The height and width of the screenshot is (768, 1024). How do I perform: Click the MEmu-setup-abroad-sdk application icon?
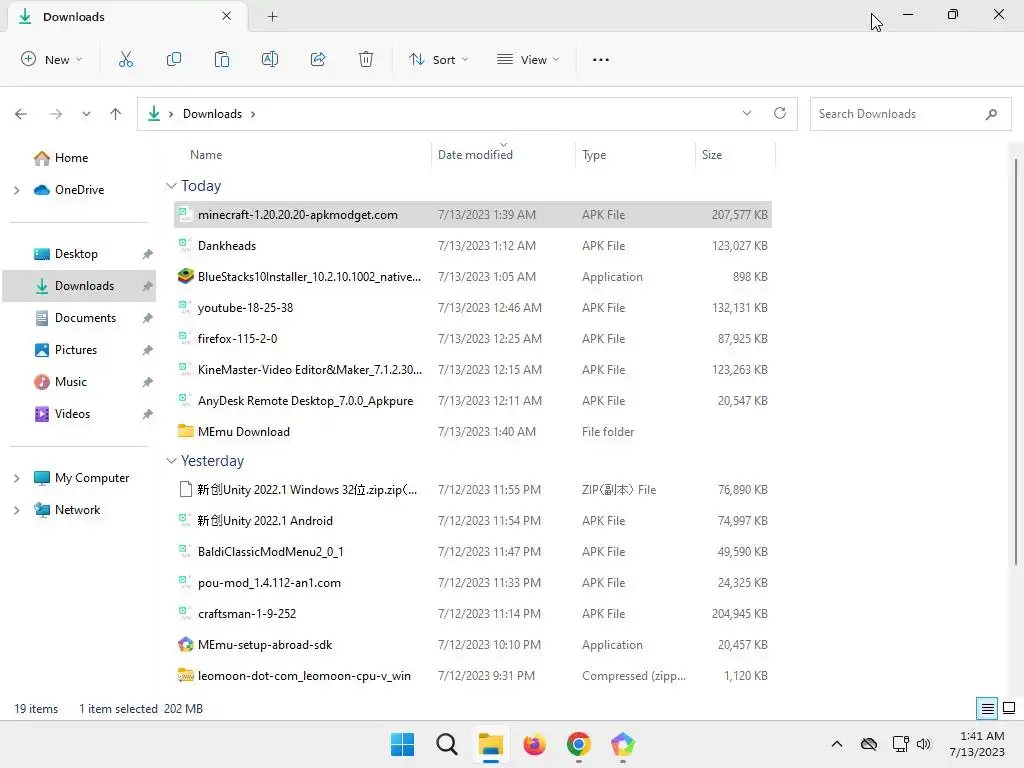[185, 645]
